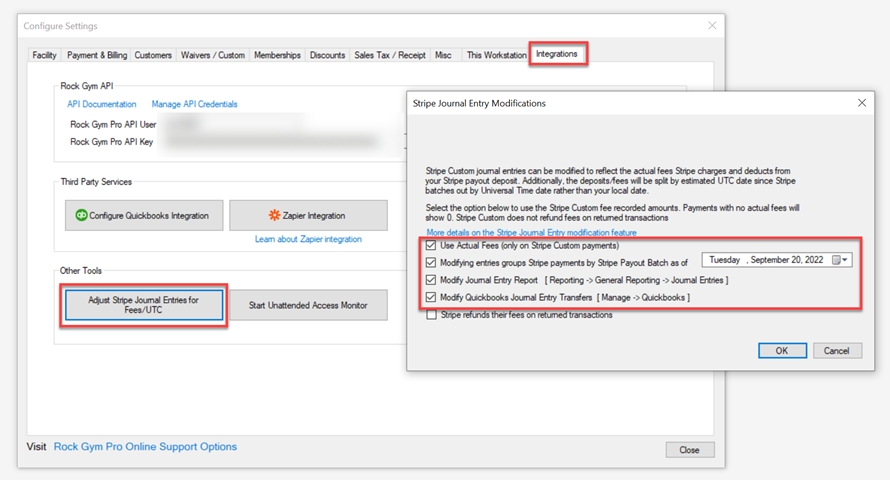Open the payout batch date calendar dropdown

[840, 260]
